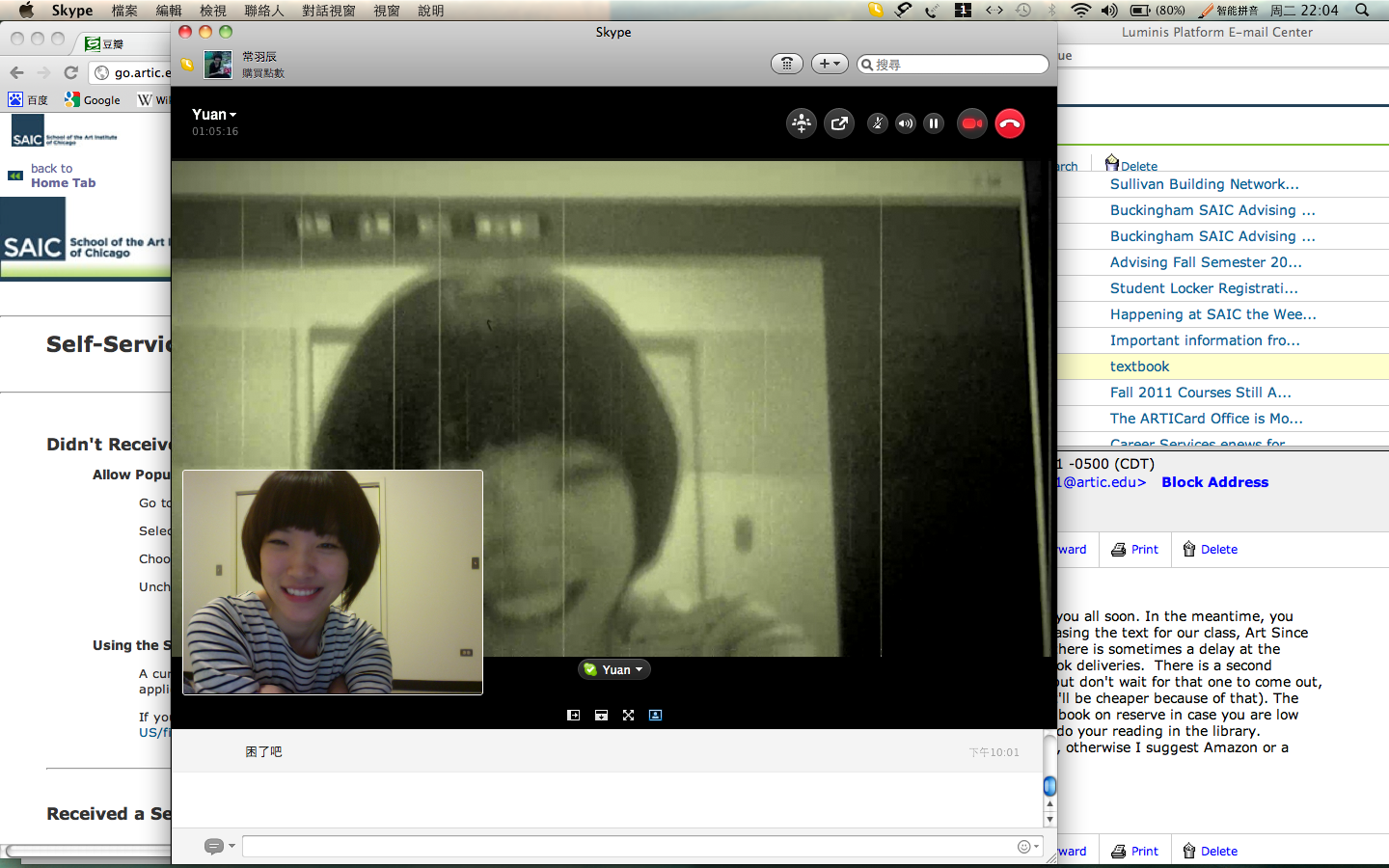Click the pop-out video window icon

pyautogui.click(x=601, y=715)
